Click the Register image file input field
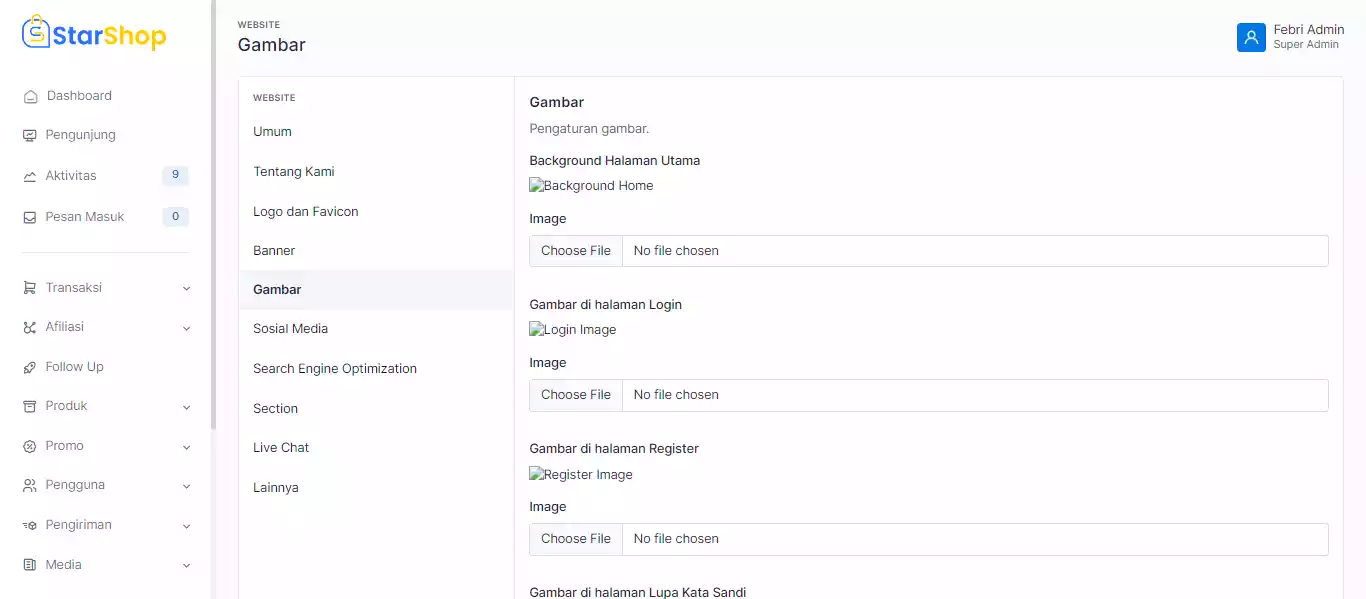1366x599 pixels. pos(928,539)
